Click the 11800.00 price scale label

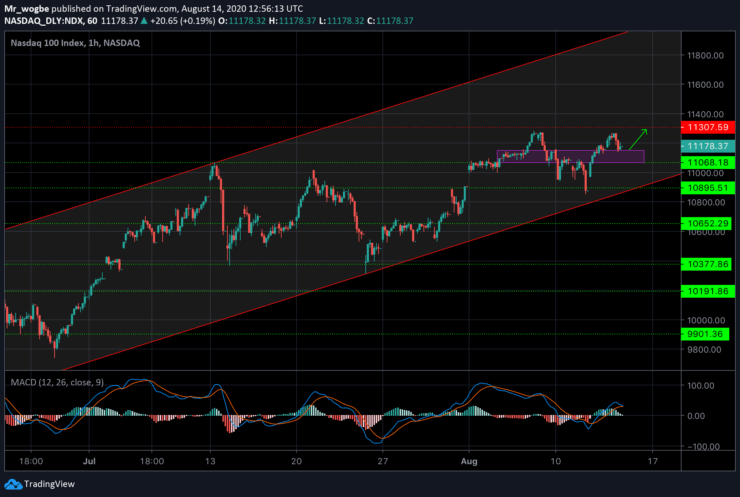click(x=705, y=56)
